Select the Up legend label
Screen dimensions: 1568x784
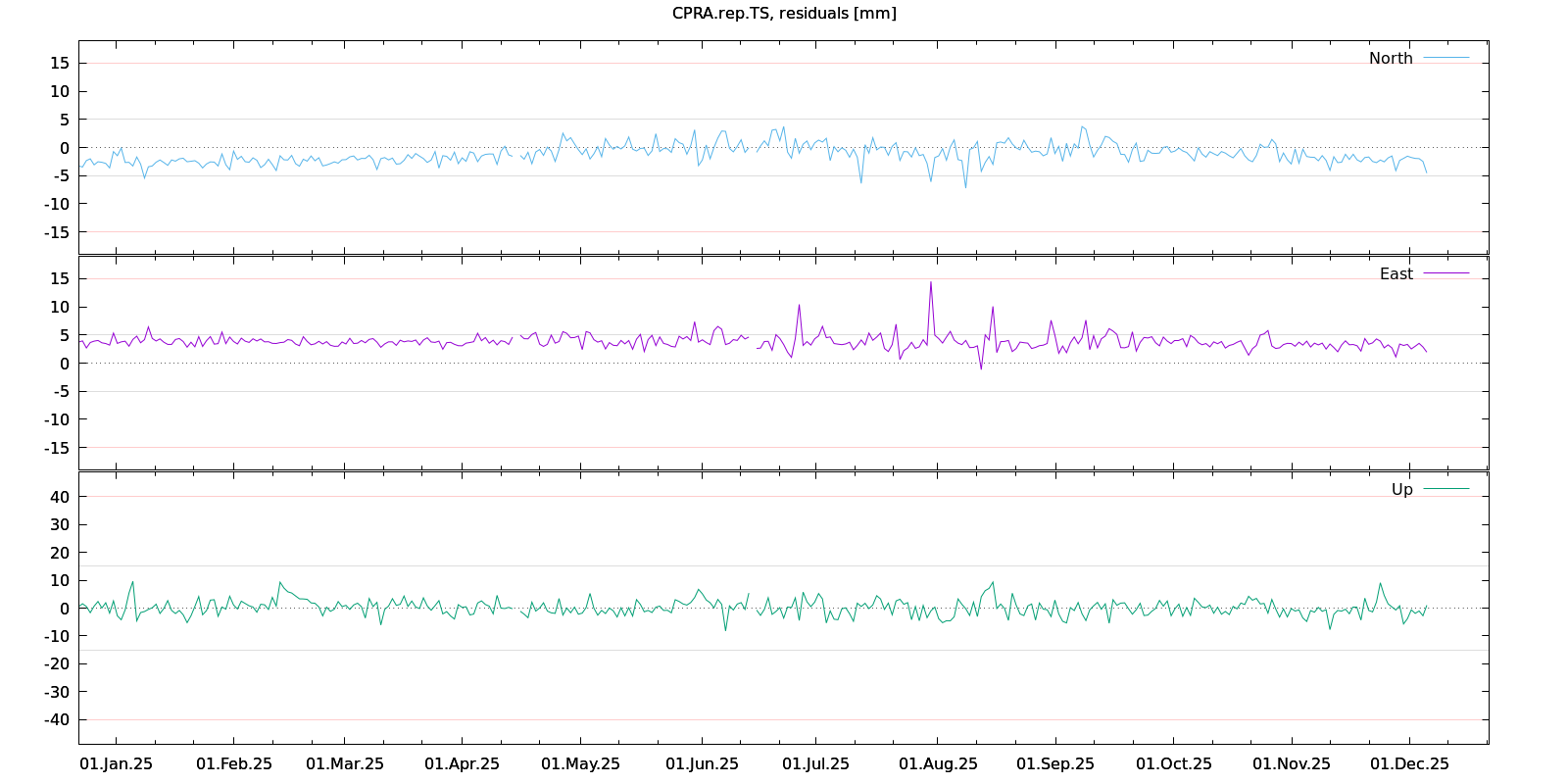pyautogui.click(x=1401, y=490)
